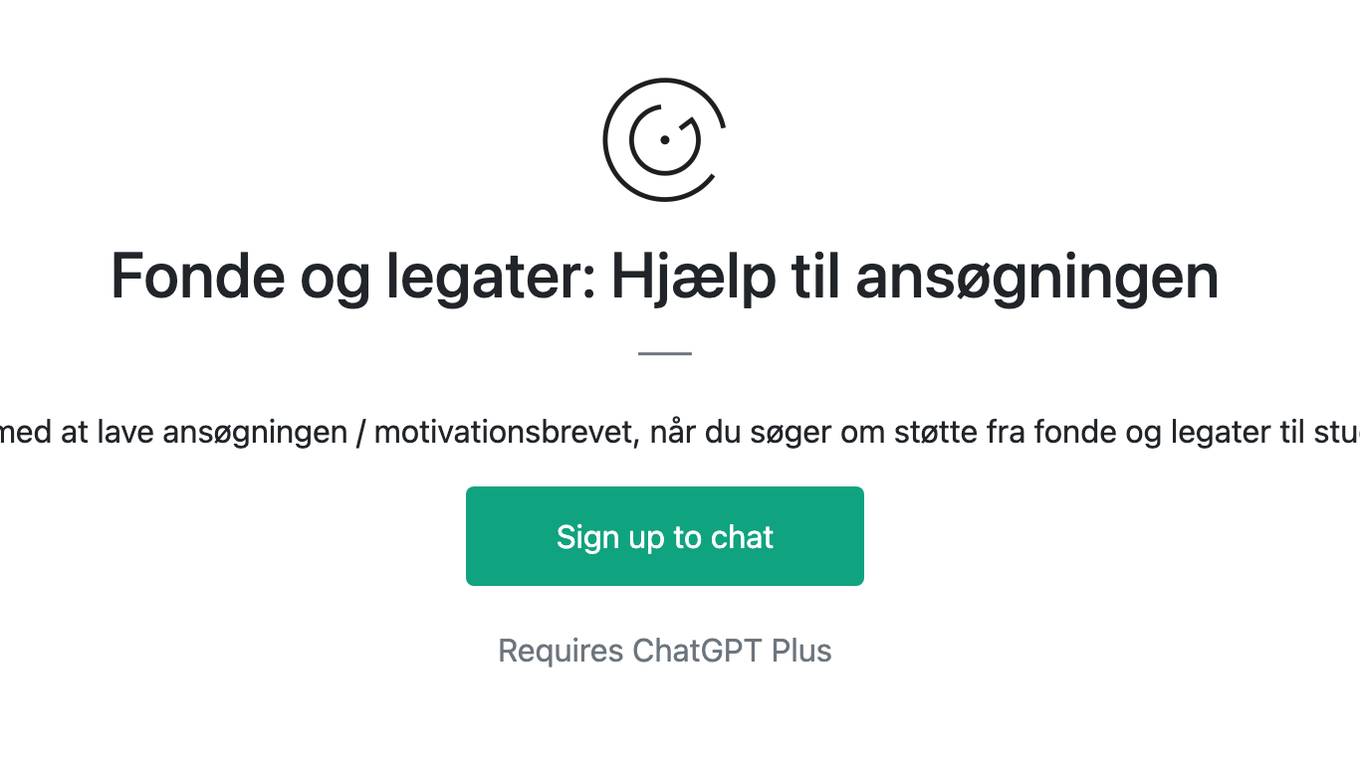Click the word Sign on the green button
1360x764 pixels.
(x=587, y=537)
